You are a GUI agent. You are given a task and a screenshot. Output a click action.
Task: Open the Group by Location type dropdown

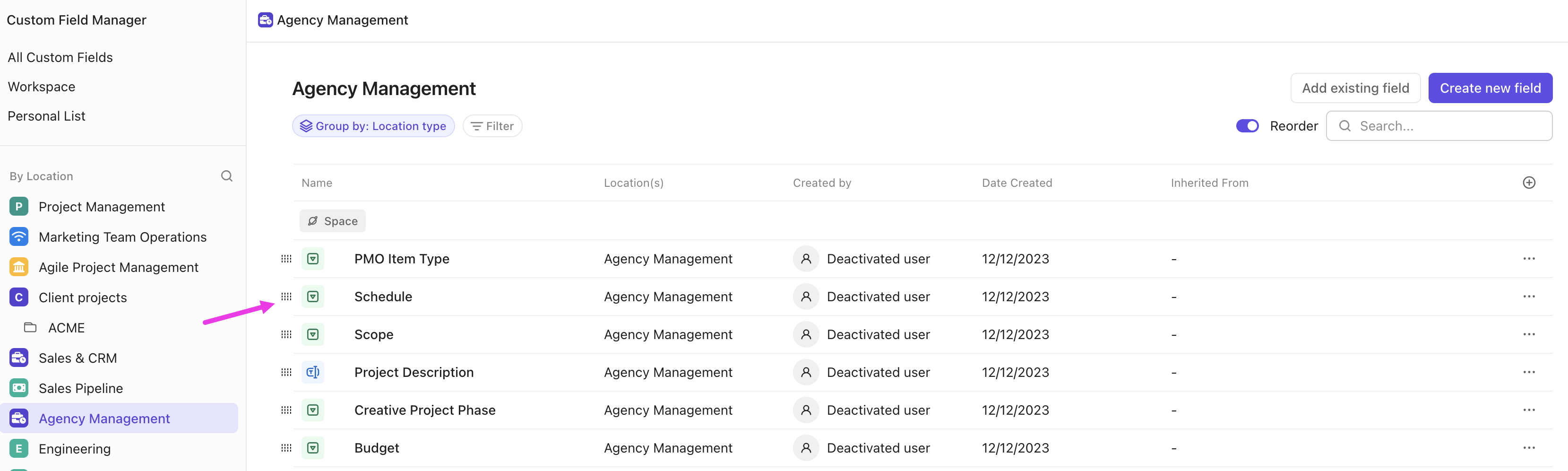coord(373,126)
